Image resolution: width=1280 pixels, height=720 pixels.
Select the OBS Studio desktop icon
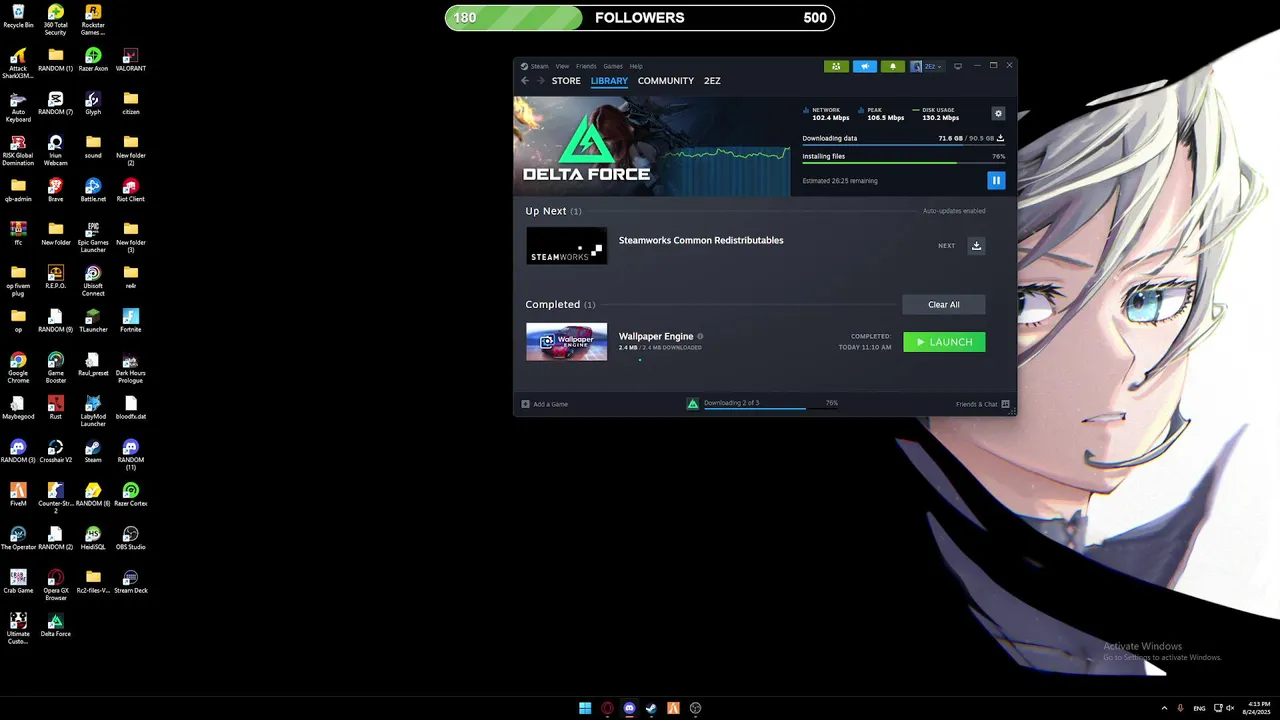click(130, 538)
